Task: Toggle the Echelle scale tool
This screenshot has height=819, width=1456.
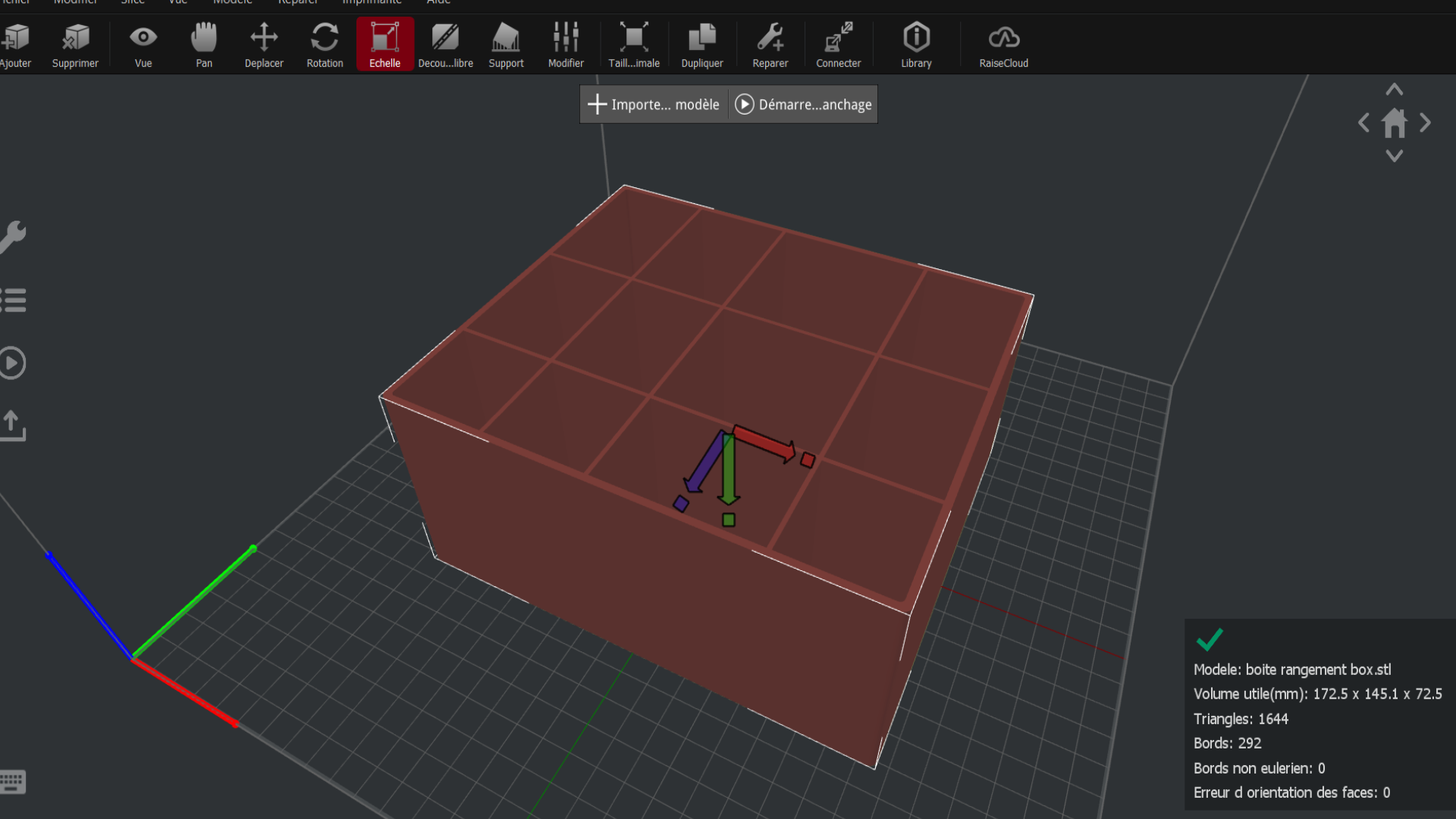Action: click(x=384, y=44)
